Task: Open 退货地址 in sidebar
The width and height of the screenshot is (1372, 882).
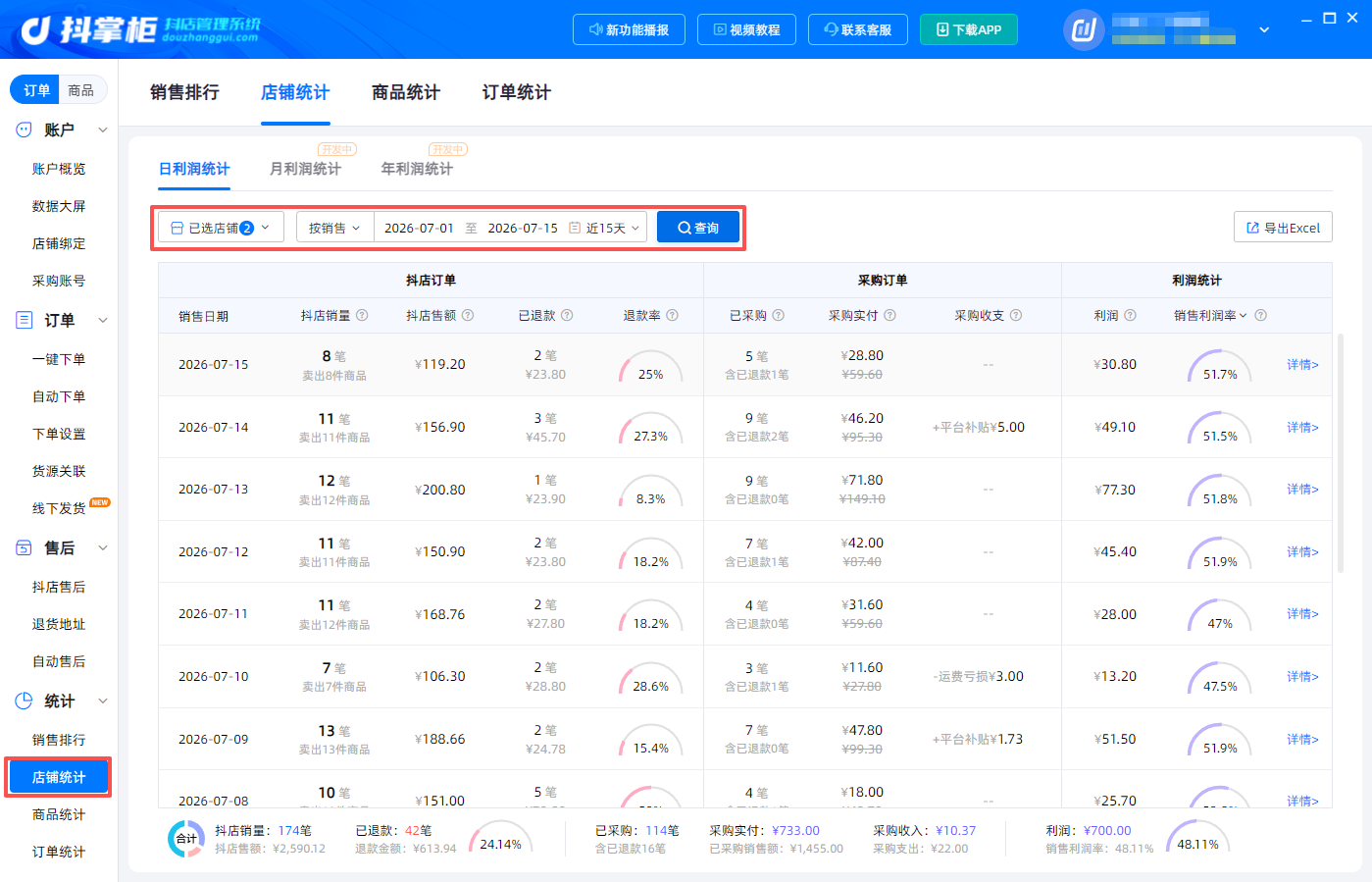Action: click(x=59, y=624)
